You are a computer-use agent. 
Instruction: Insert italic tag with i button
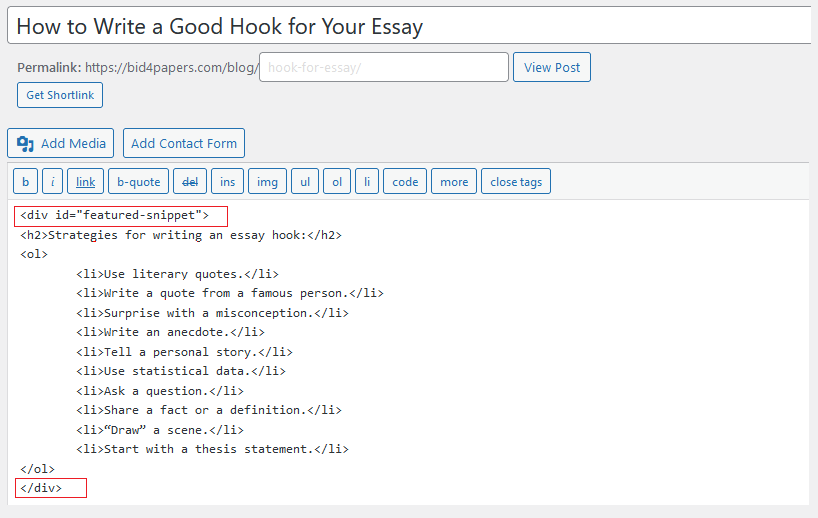point(53,182)
